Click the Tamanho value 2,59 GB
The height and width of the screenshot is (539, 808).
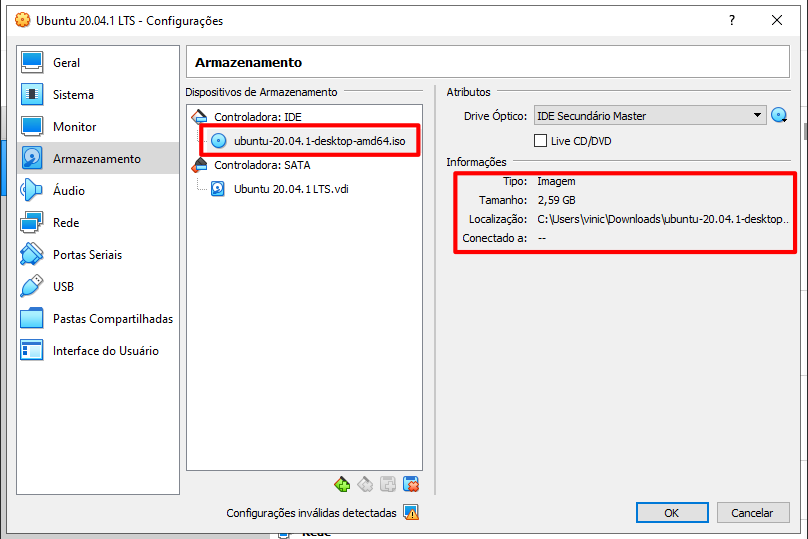557,200
